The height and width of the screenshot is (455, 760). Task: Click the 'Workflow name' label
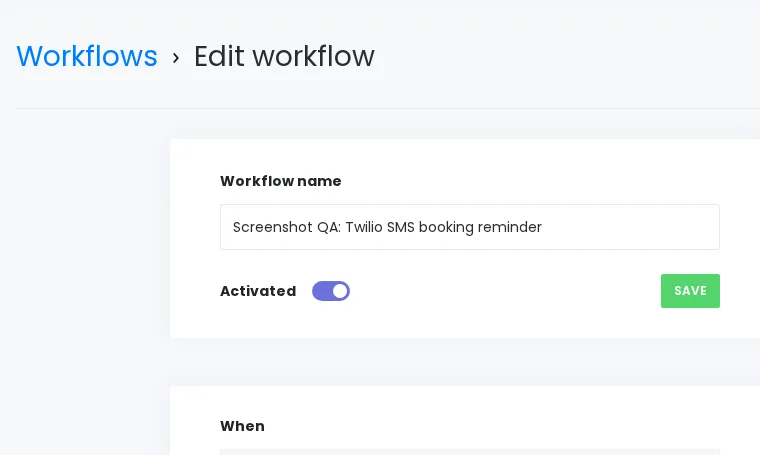coord(281,181)
